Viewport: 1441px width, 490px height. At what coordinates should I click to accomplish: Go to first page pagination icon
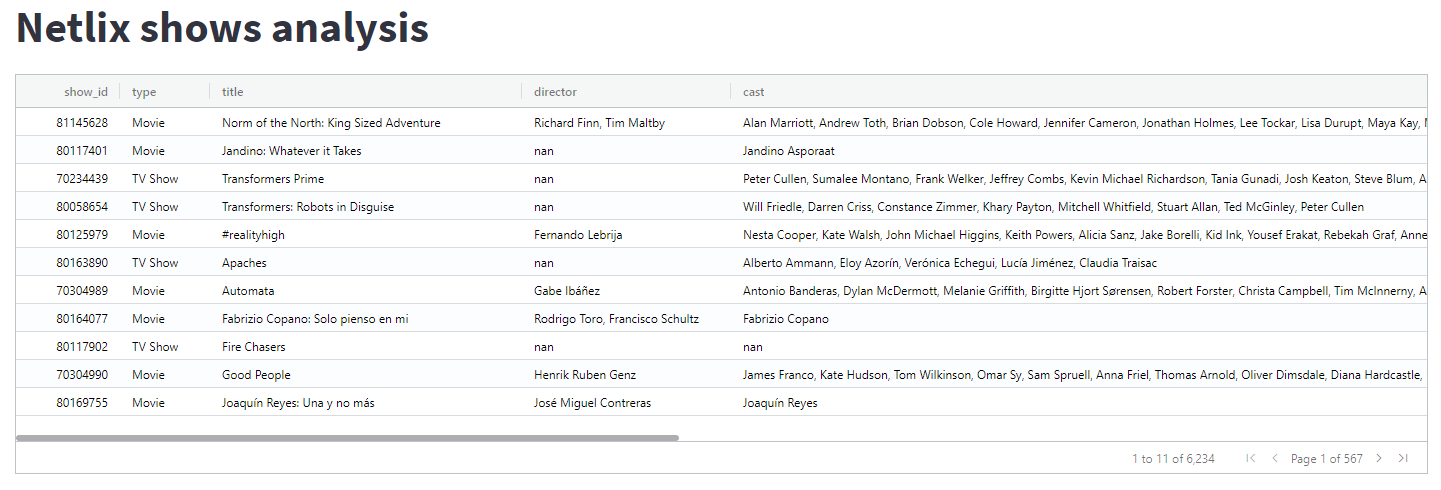(1251, 458)
